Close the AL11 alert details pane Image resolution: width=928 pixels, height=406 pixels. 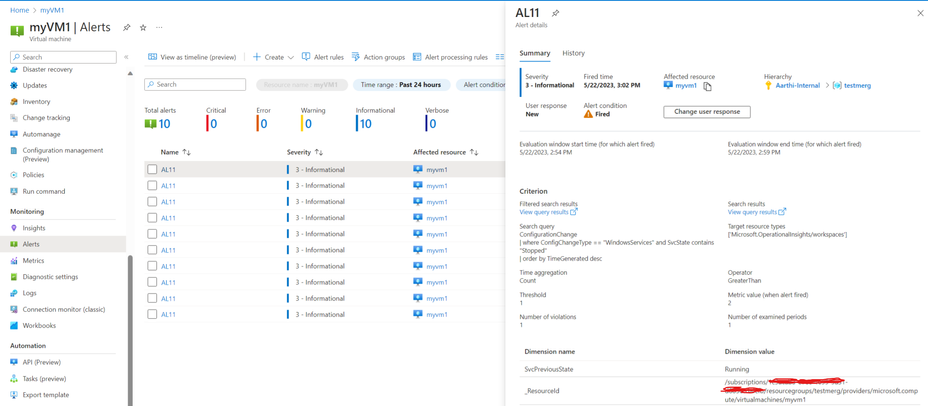point(920,13)
